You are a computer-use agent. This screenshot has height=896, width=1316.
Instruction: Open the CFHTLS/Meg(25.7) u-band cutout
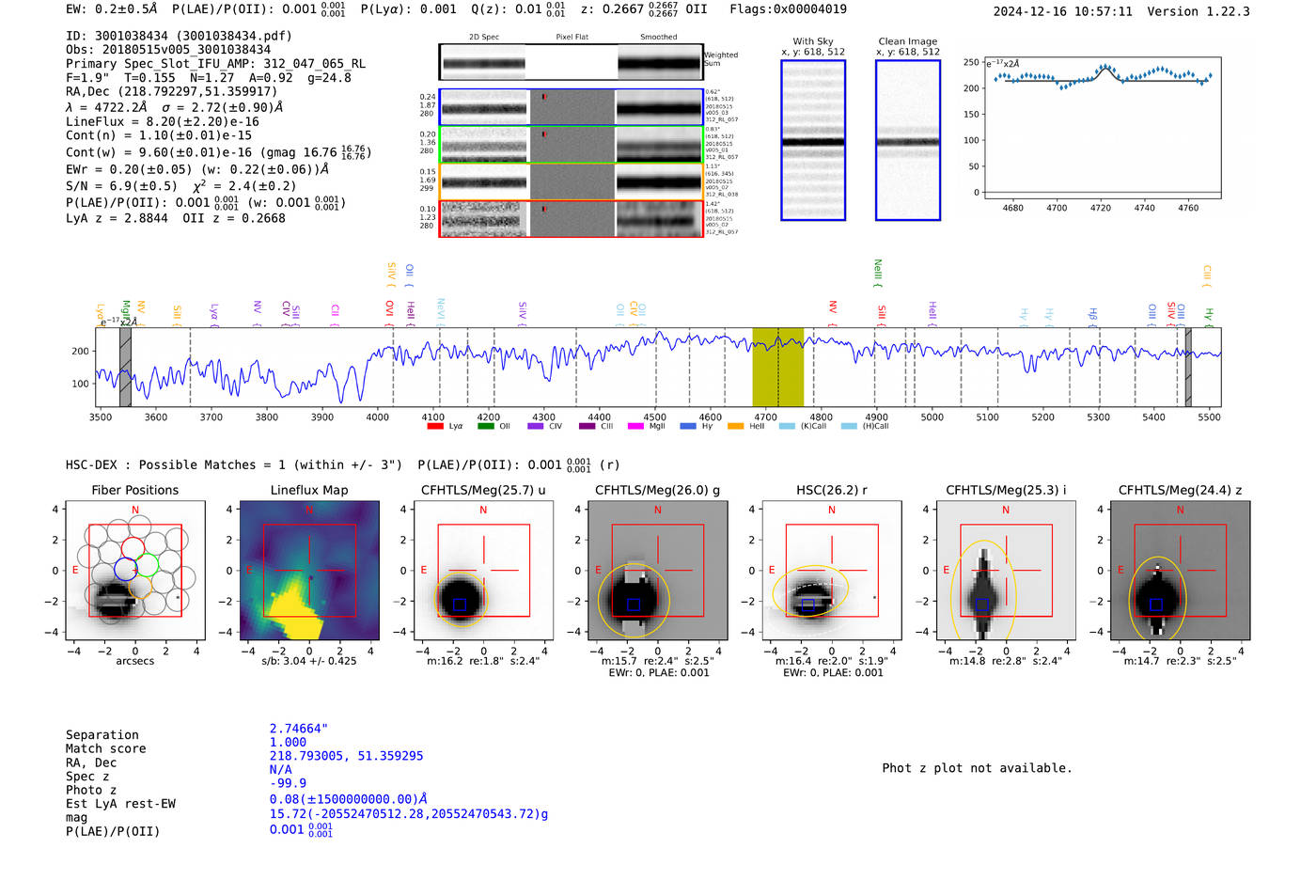[483, 571]
